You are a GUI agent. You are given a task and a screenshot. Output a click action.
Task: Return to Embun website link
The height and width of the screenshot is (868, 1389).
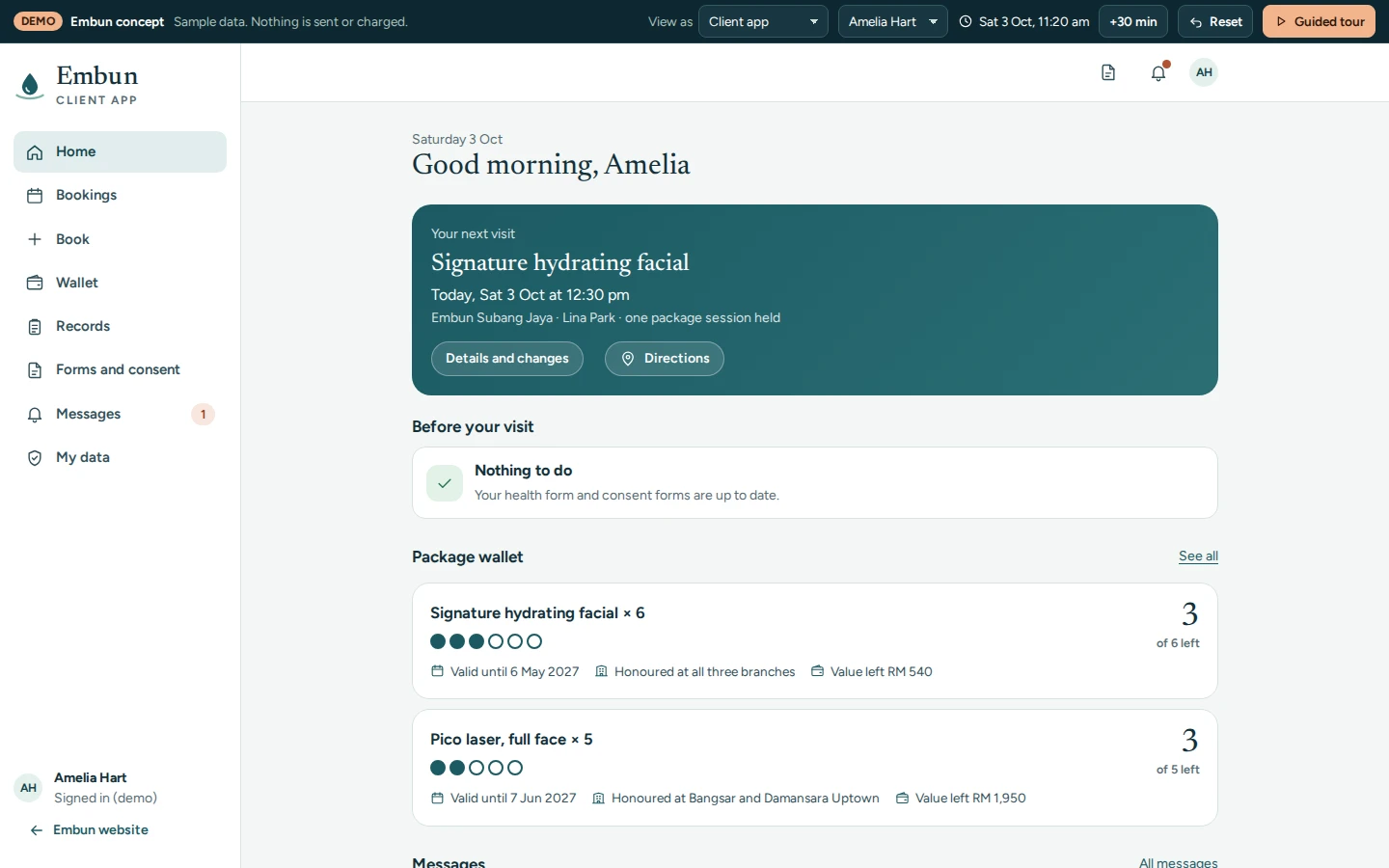tap(89, 830)
